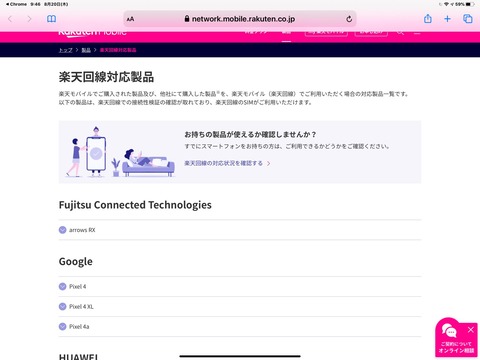Open the online consultation chat bubble
480x360 pixels.
pos(456,337)
